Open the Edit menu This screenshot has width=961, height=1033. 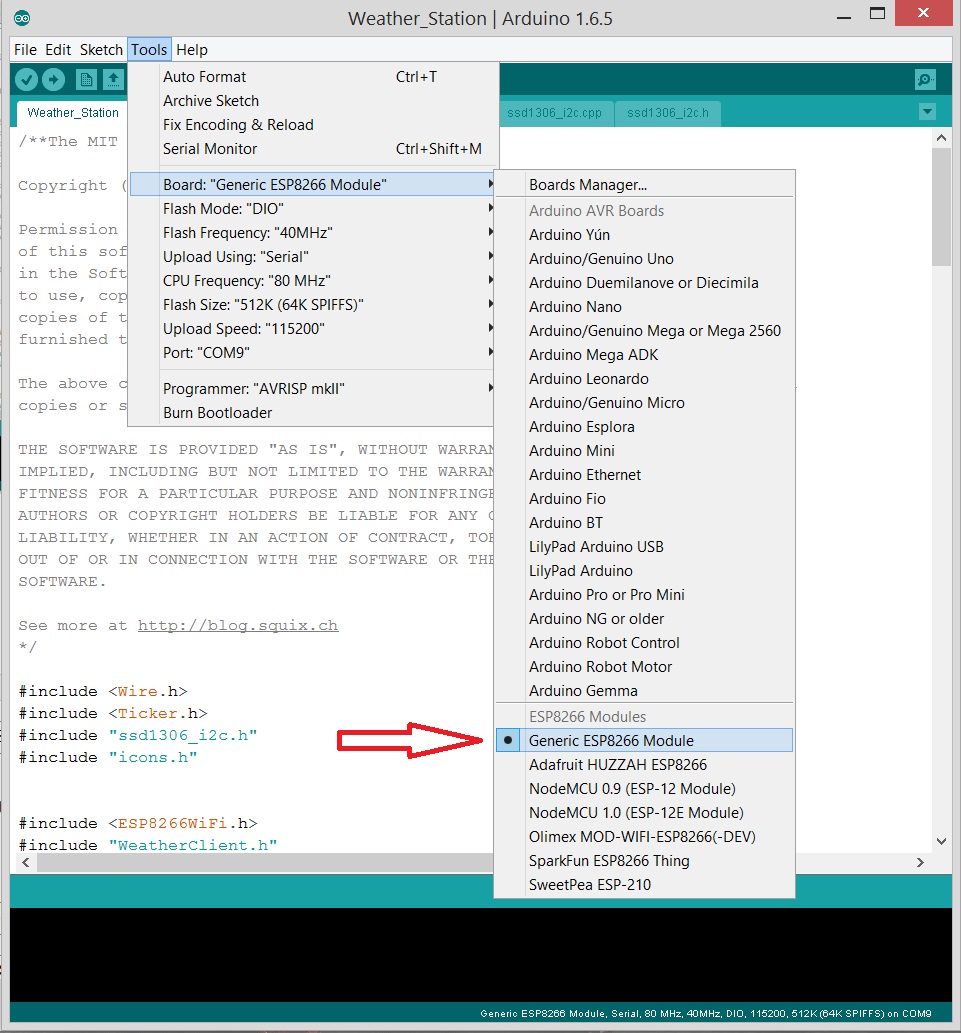point(58,49)
